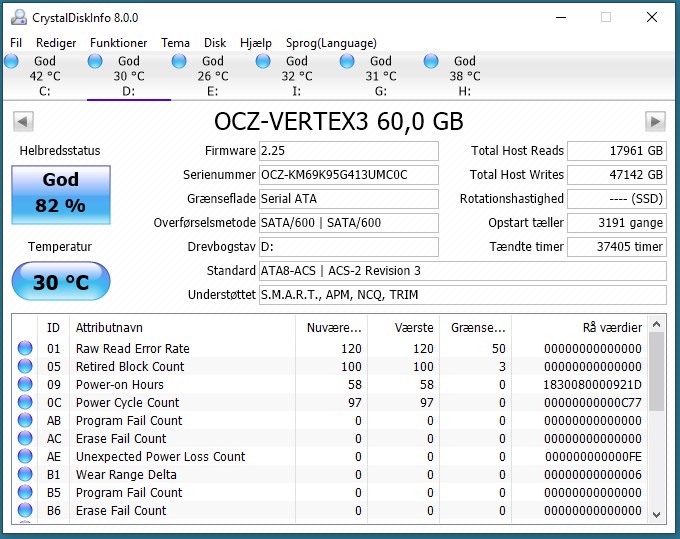
Task: Click the Standard field ATA8-ACS
Action: (x=463, y=271)
